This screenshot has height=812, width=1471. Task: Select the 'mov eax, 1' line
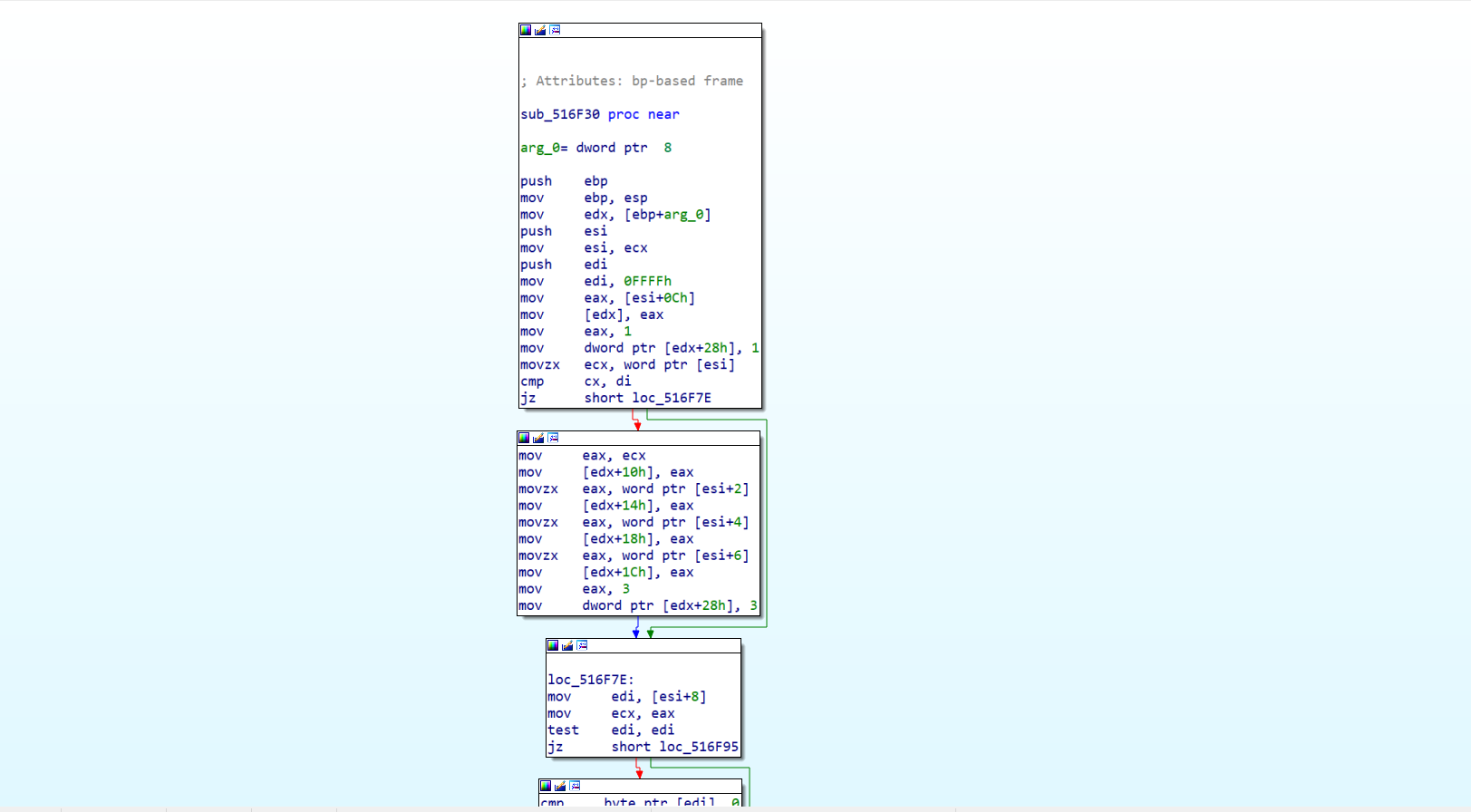[576, 332]
